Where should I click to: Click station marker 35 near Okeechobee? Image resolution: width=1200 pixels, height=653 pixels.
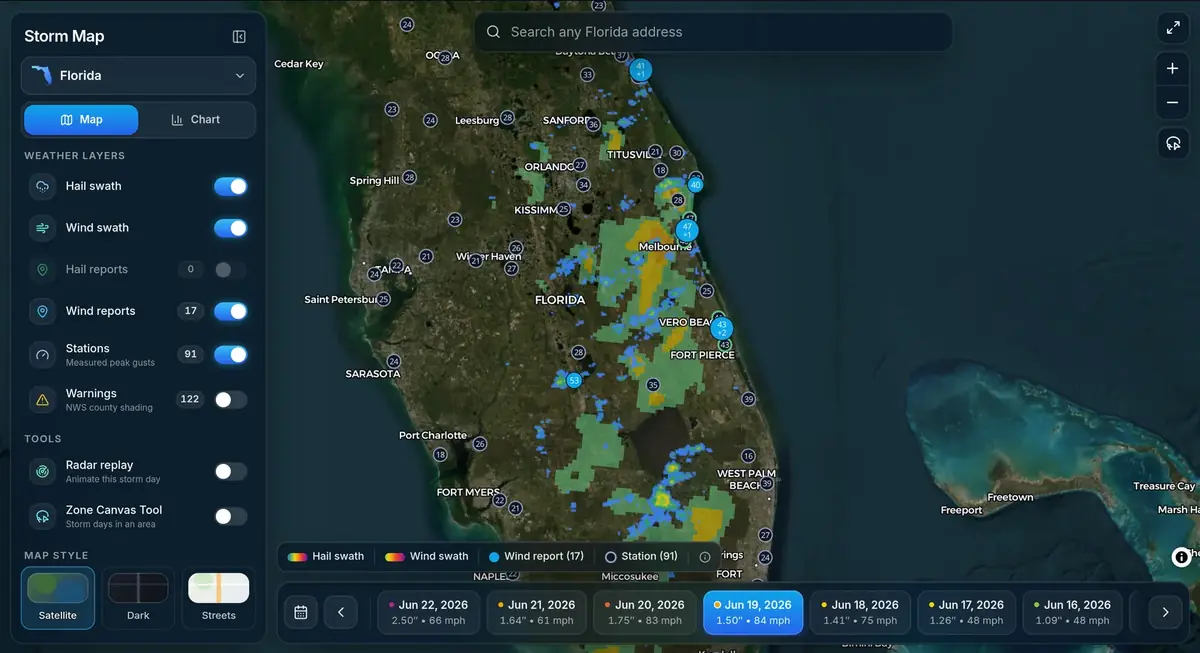point(653,385)
